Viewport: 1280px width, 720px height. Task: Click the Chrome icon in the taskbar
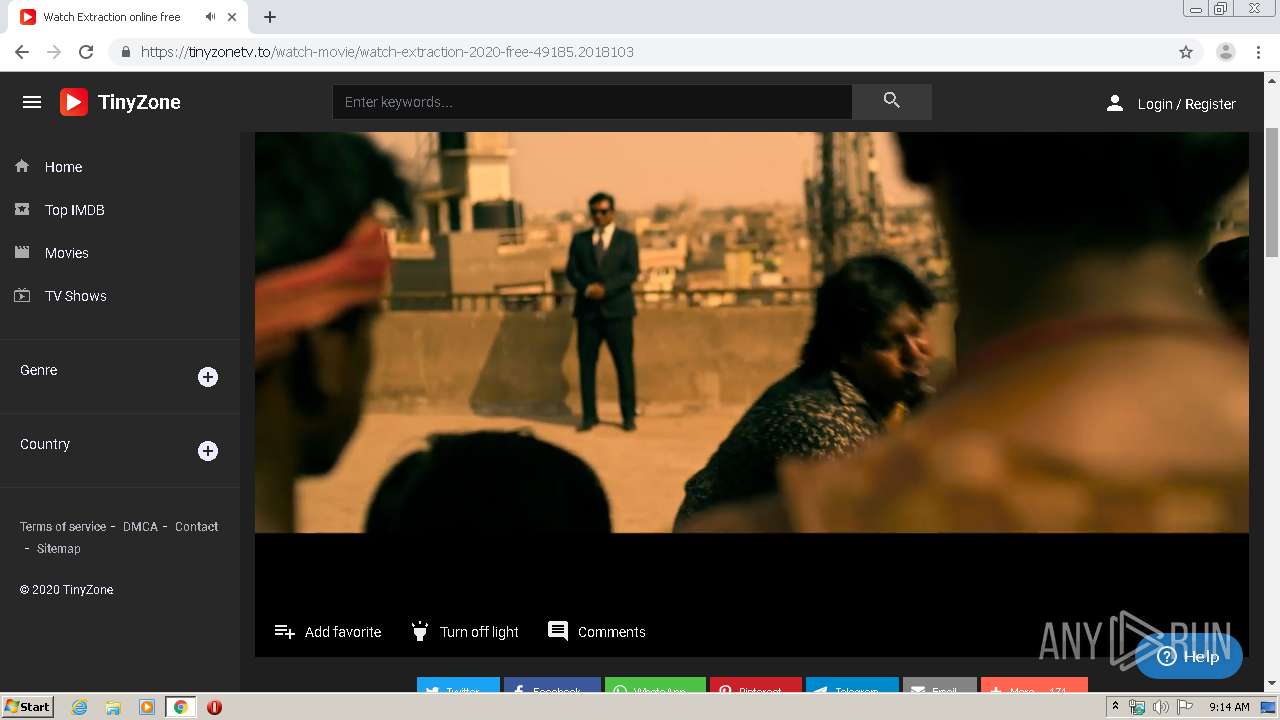[180, 707]
